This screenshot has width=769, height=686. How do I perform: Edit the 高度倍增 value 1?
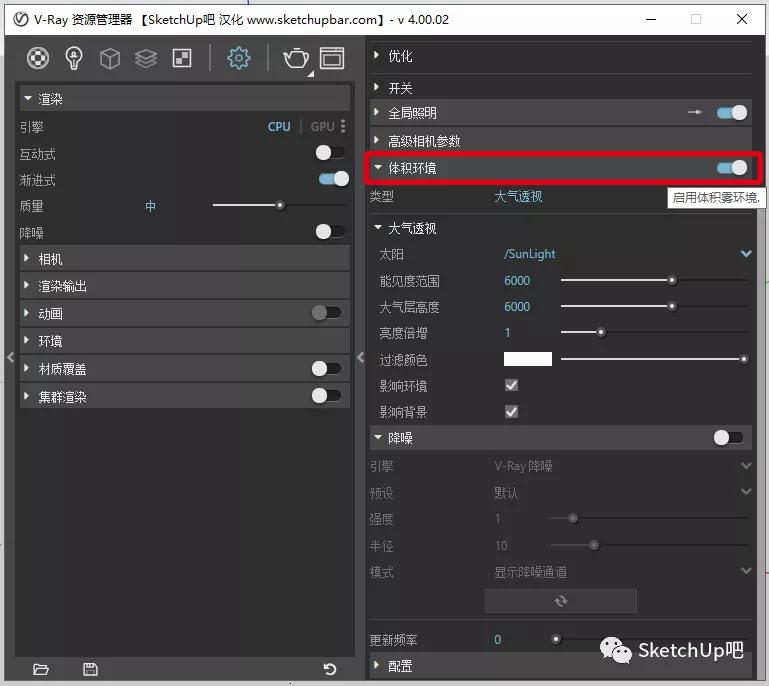508,333
